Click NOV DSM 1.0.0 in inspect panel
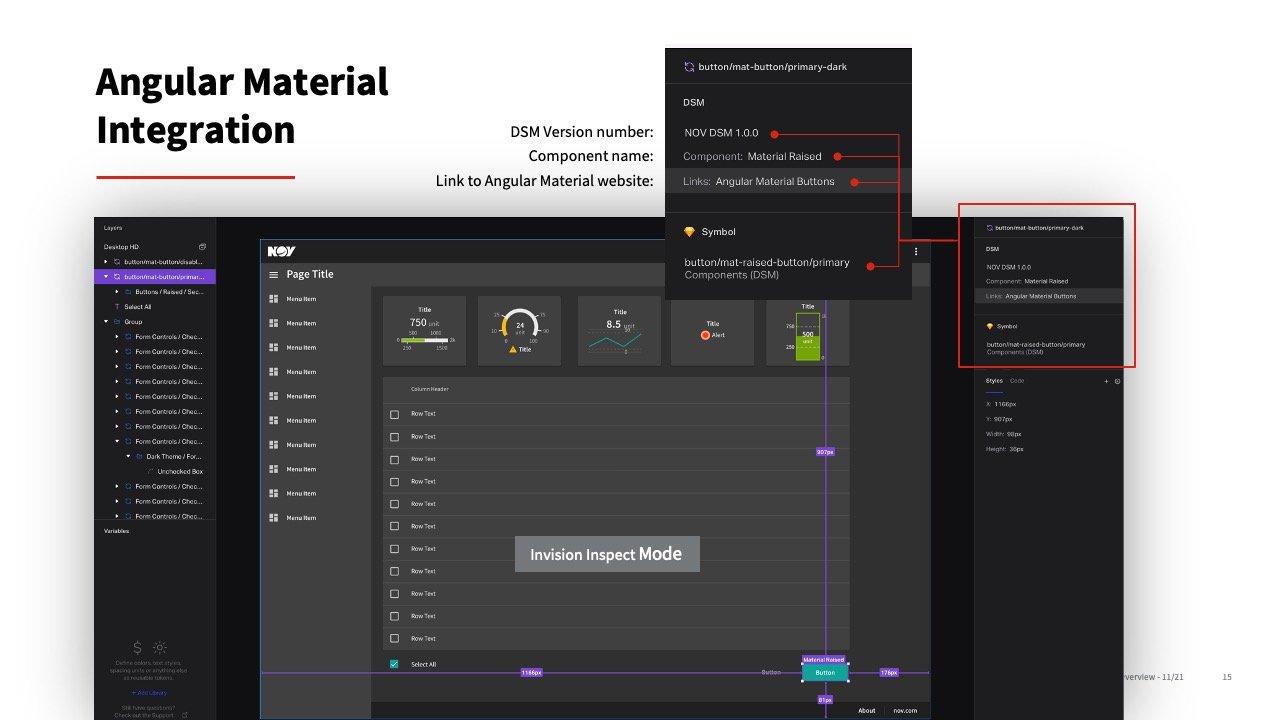Screen dimensions: 1280x720 pos(1009,267)
